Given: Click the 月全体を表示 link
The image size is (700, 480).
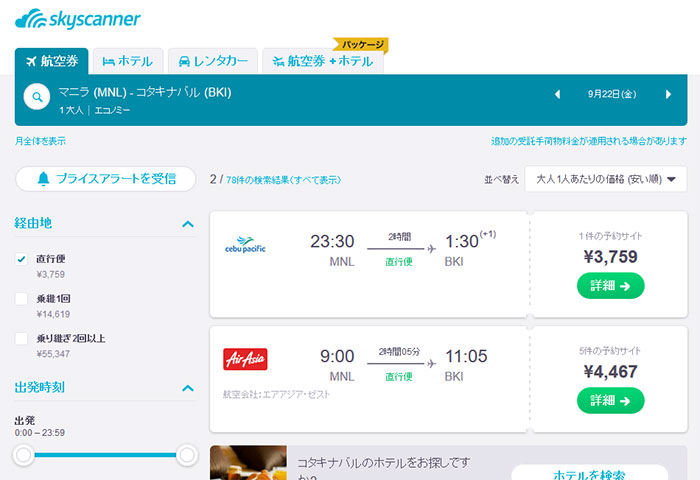Looking at the screenshot, I should click(x=40, y=141).
